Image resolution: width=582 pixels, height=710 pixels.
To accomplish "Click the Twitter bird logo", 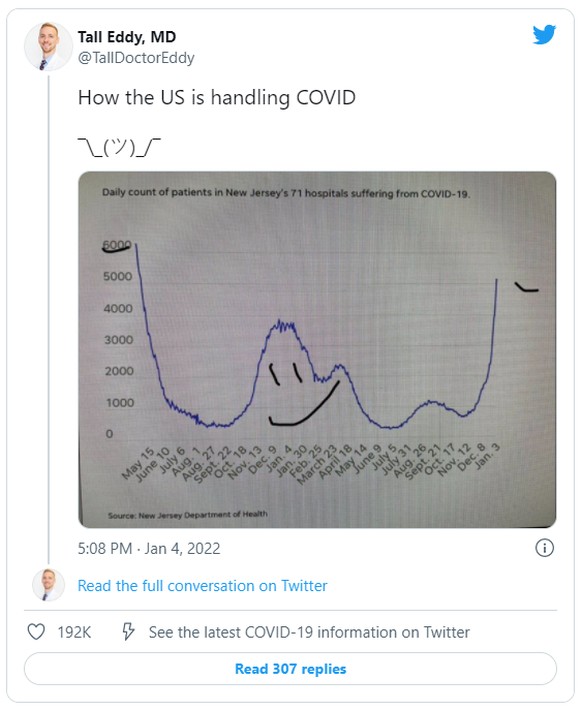I will point(544,35).
